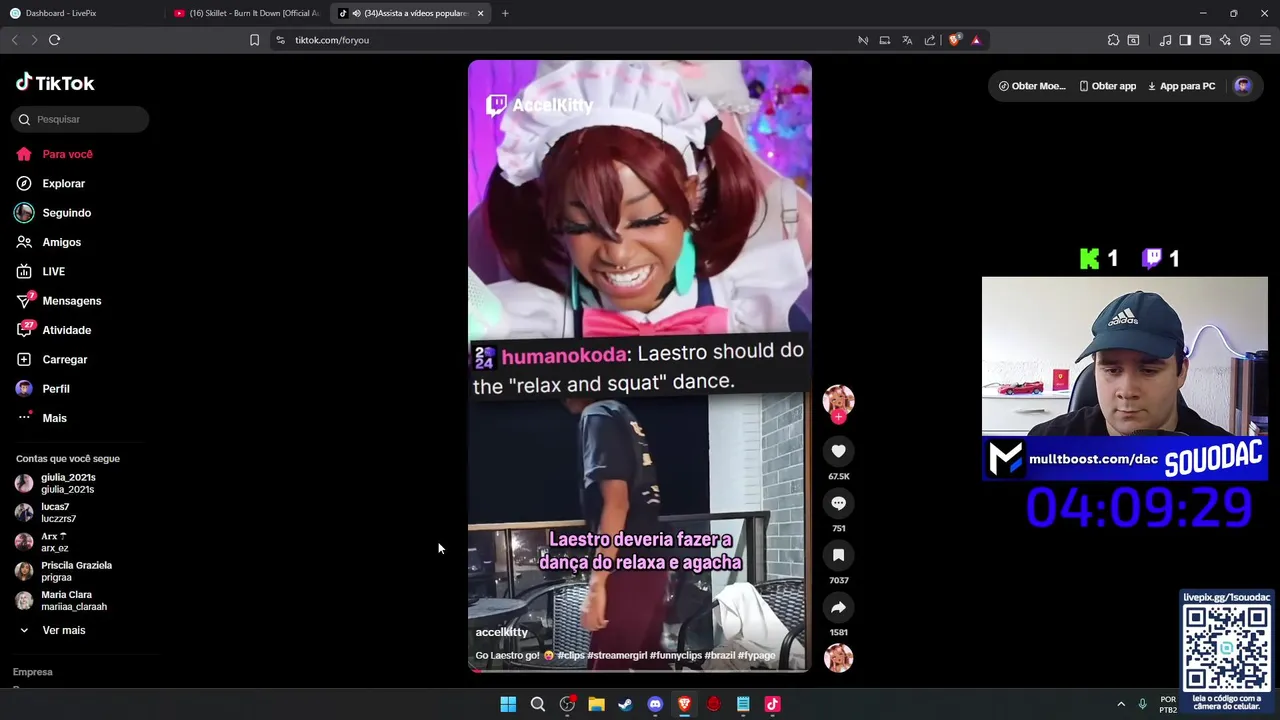Click the Pesquisar search field
The height and width of the screenshot is (720, 1280).
(x=80, y=119)
